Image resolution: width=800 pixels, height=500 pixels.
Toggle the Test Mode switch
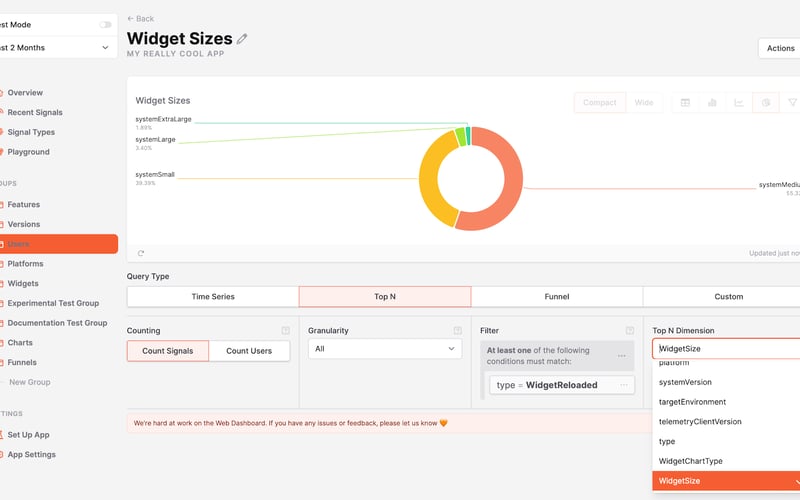[105, 24]
